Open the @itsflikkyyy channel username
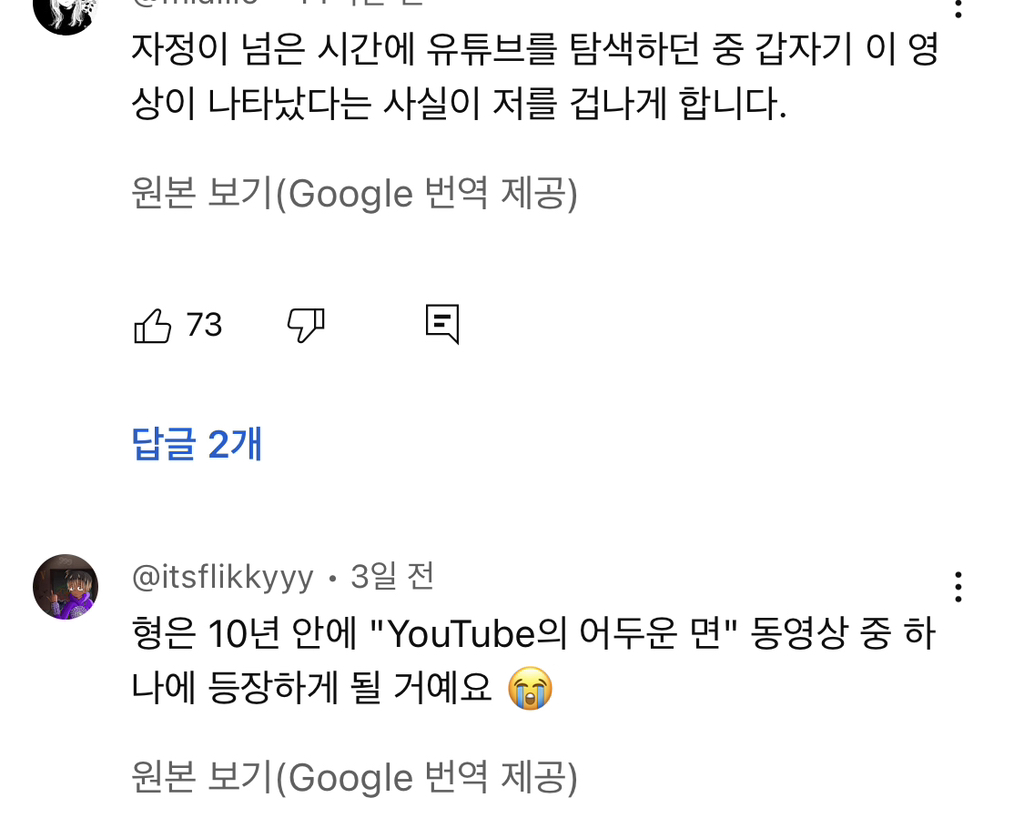 pos(222,577)
